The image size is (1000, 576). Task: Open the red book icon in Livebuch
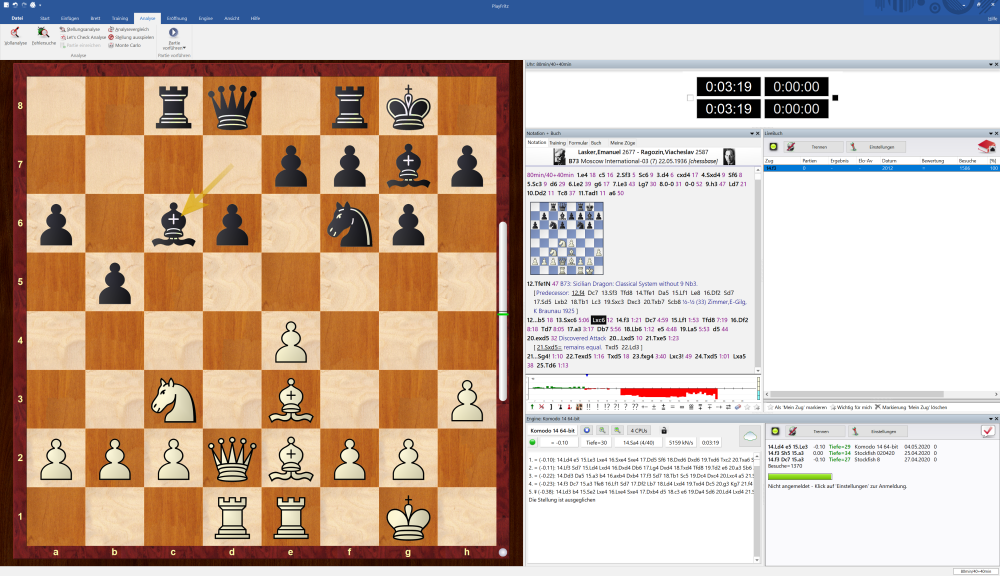[x=986, y=146]
